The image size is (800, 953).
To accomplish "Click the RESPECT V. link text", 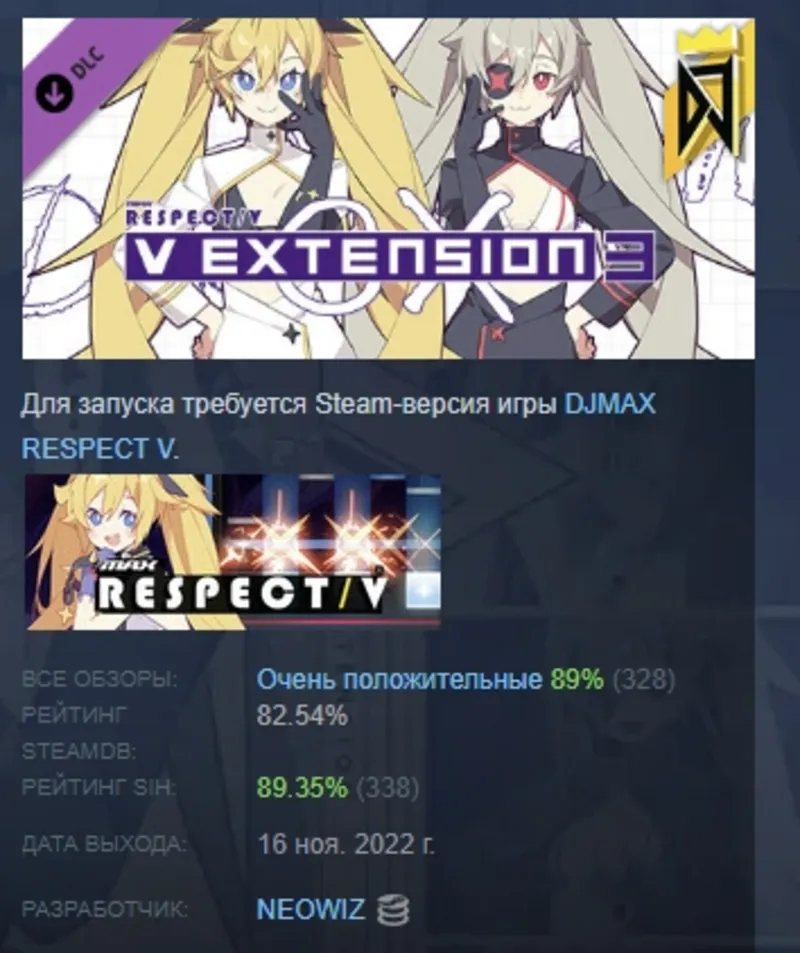I will point(100,449).
